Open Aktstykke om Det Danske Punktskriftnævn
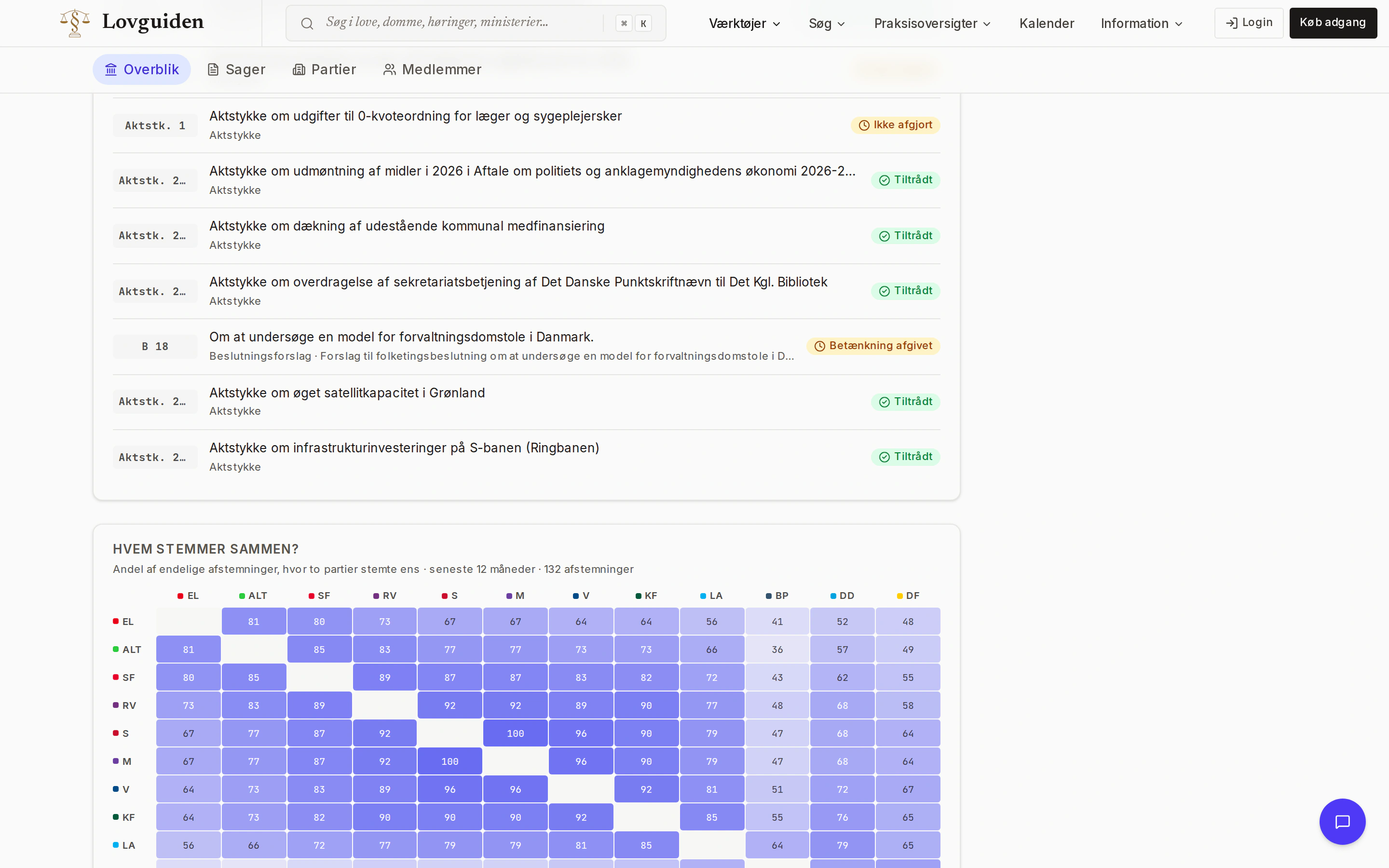1389x868 pixels. (526, 291)
